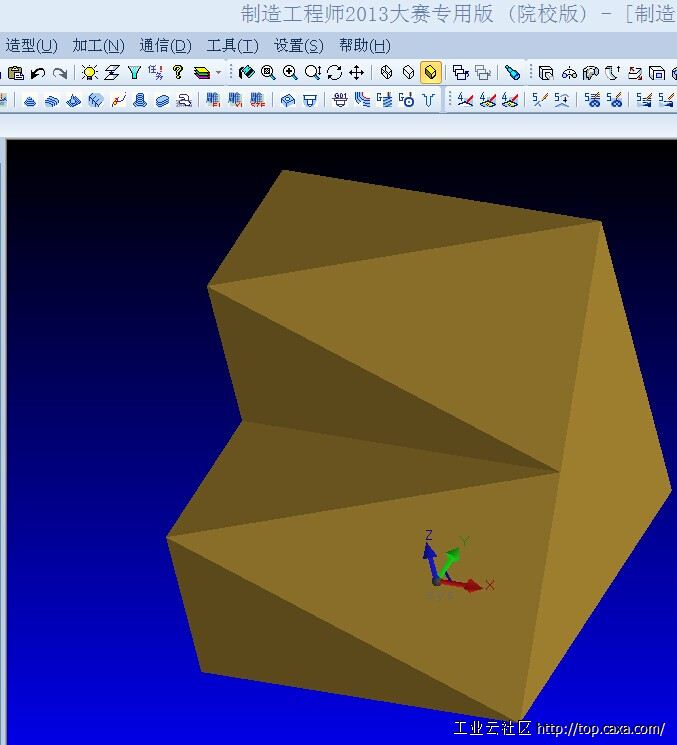Click the second 4-axis machining icon
677x745 pixels.
487,100
